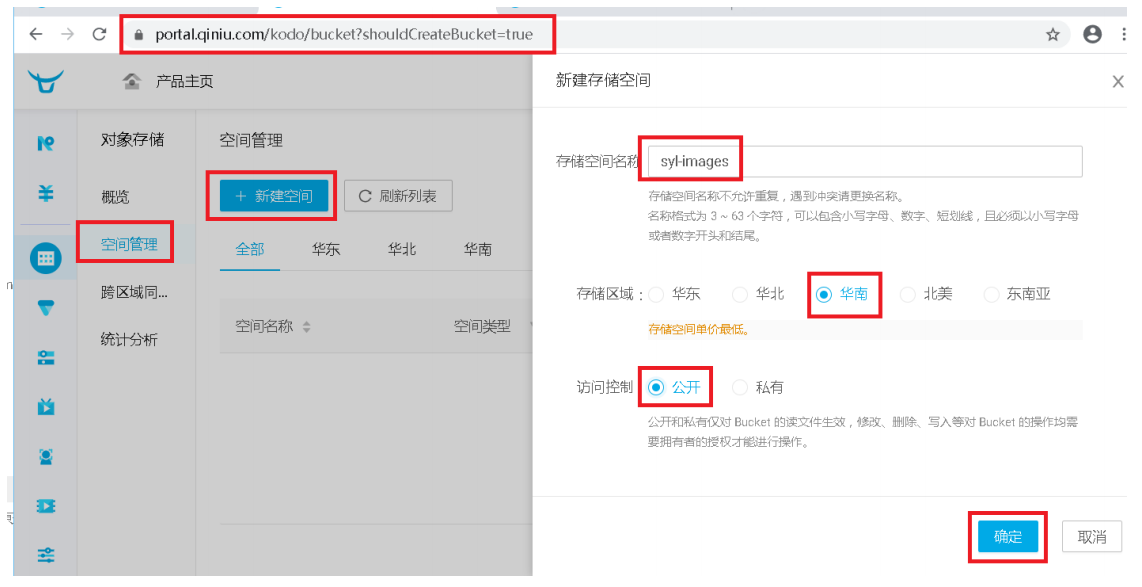The width and height of the screenshot is (1142, 587).
Task: Switch to the 华北 tab
Action: coord(402,249)
